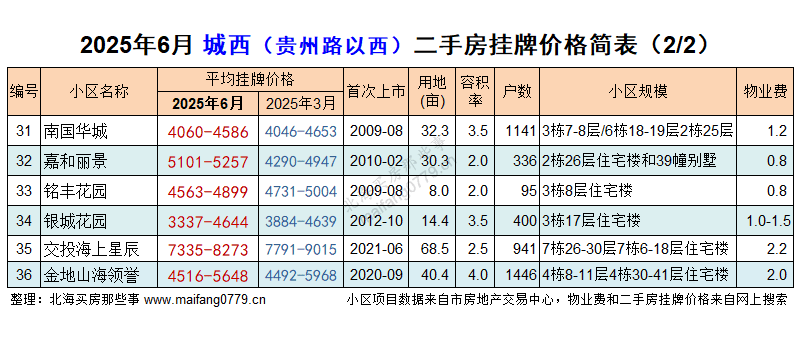Select the 1.0-1.5 property fee cell
Image resolution: width=800 pixels, height=360 pixels.
pyautogui.click(x=768, y=221)
